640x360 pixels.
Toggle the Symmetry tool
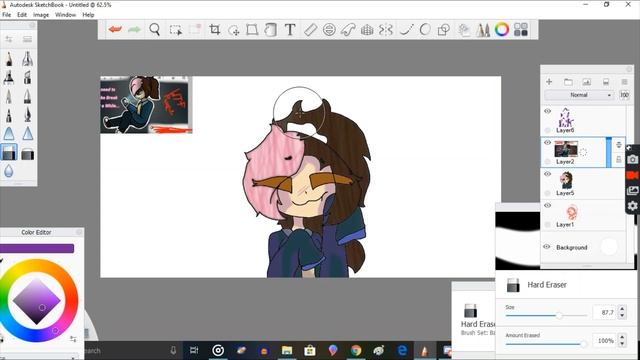coord(385,30)
